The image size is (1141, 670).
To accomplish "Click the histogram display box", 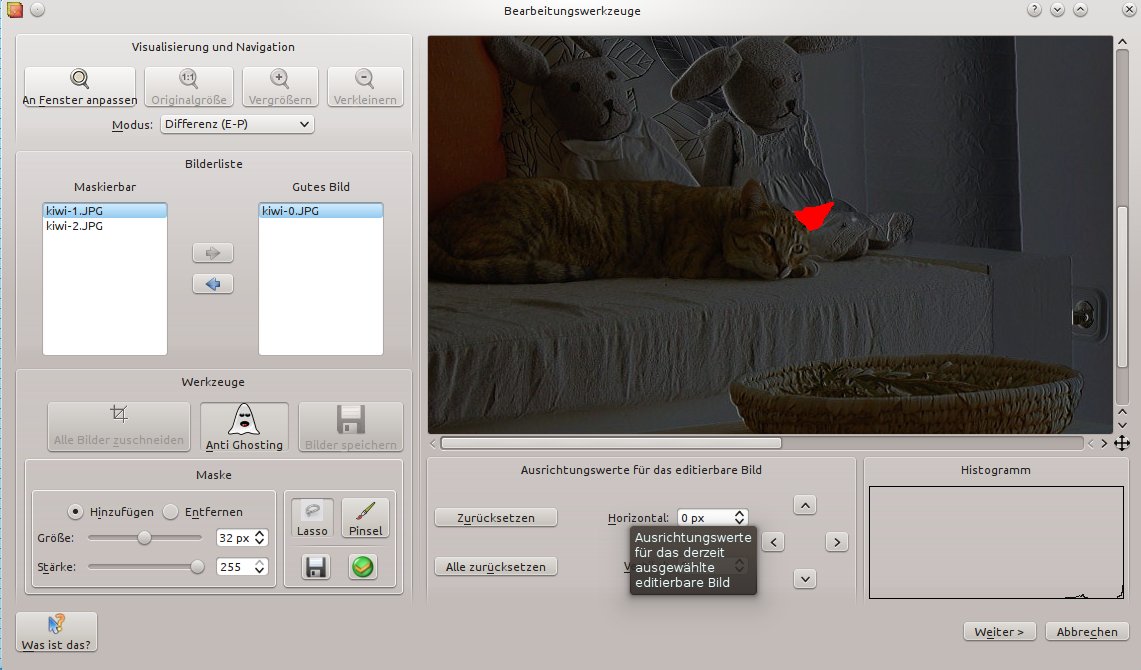I will [996, 543].
